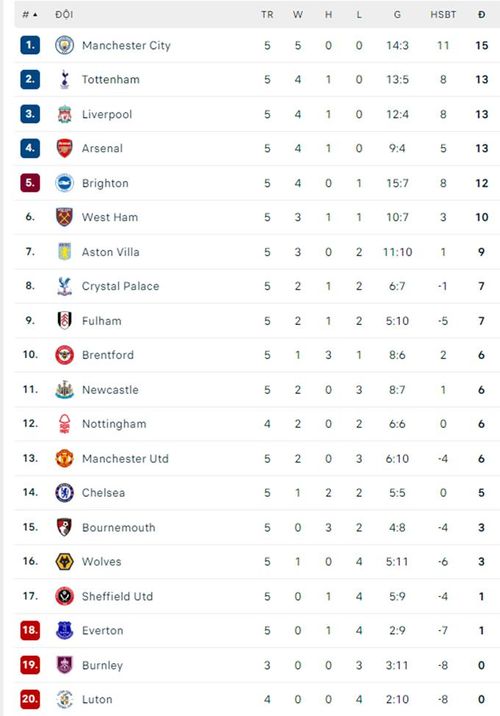Click the Brighton club crest
500x716 pixels.
64,183
